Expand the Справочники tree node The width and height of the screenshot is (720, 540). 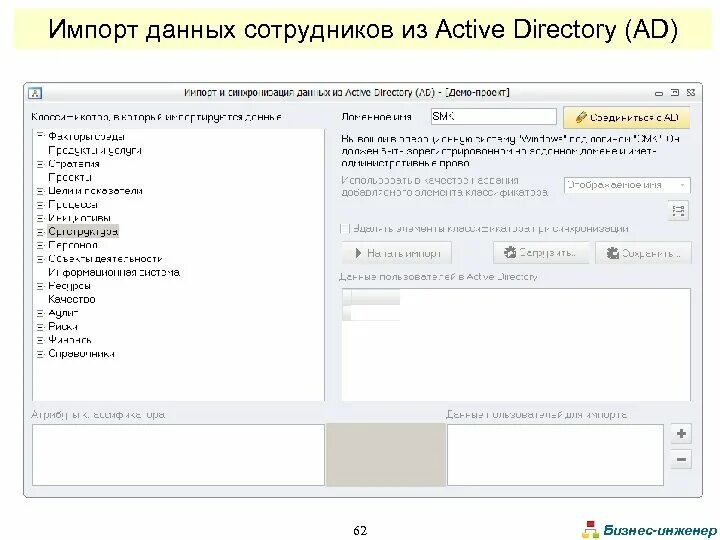click(40, 354)
